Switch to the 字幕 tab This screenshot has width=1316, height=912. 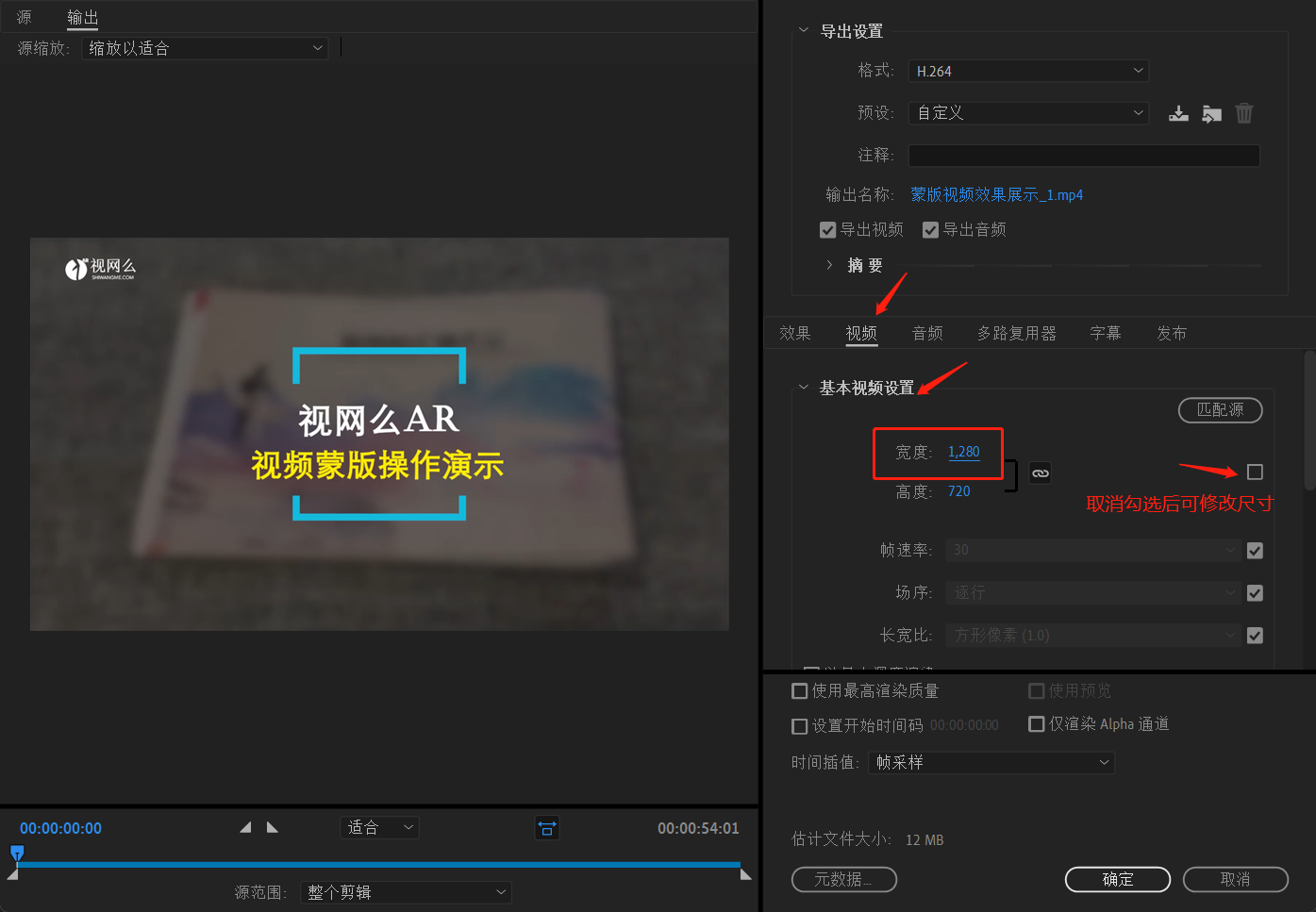[1106, 333]
